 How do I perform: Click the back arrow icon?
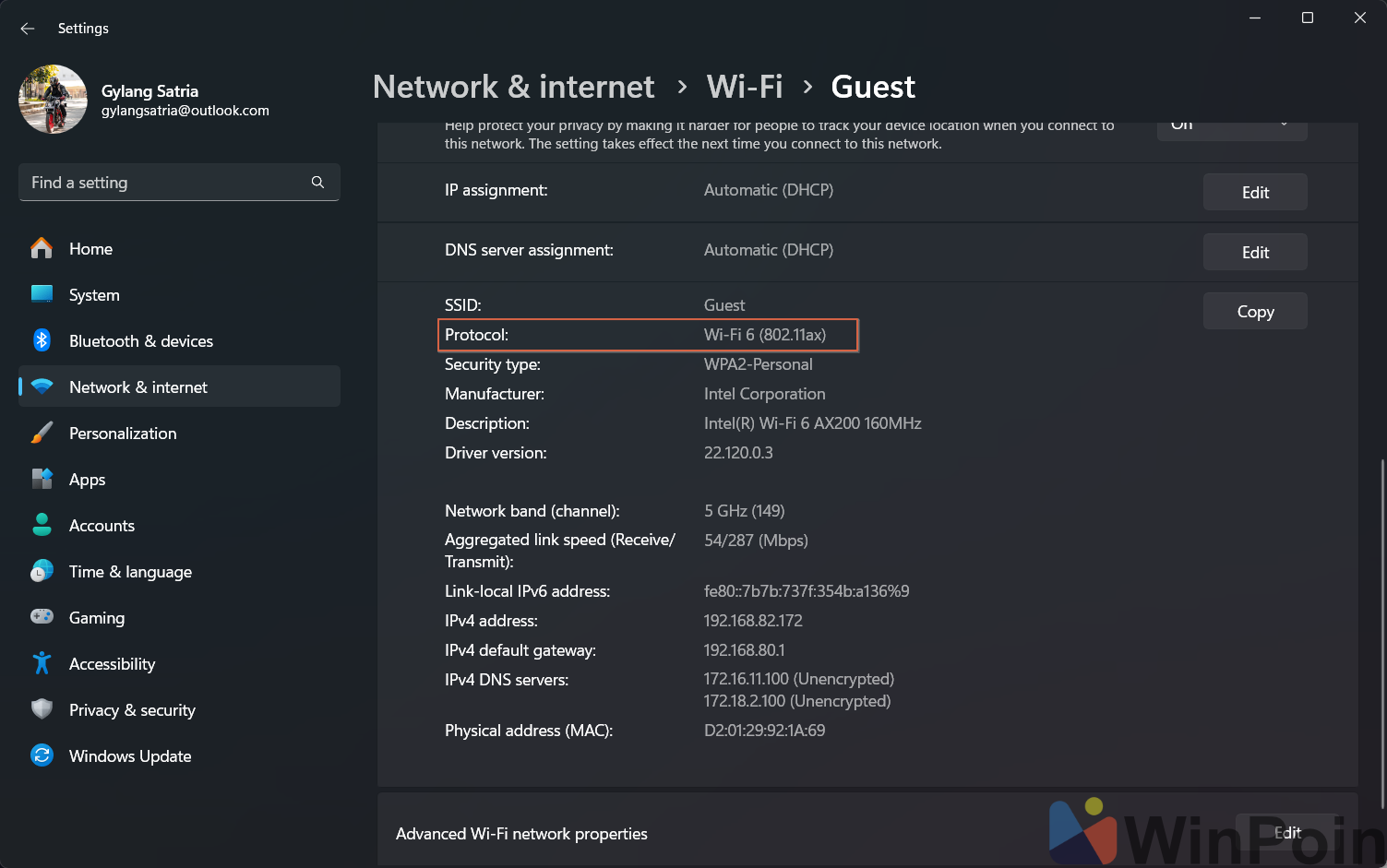coord(28,29)
